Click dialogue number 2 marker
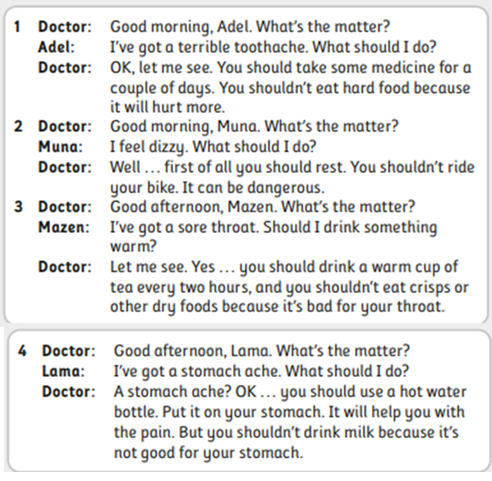 pos(18,126)
